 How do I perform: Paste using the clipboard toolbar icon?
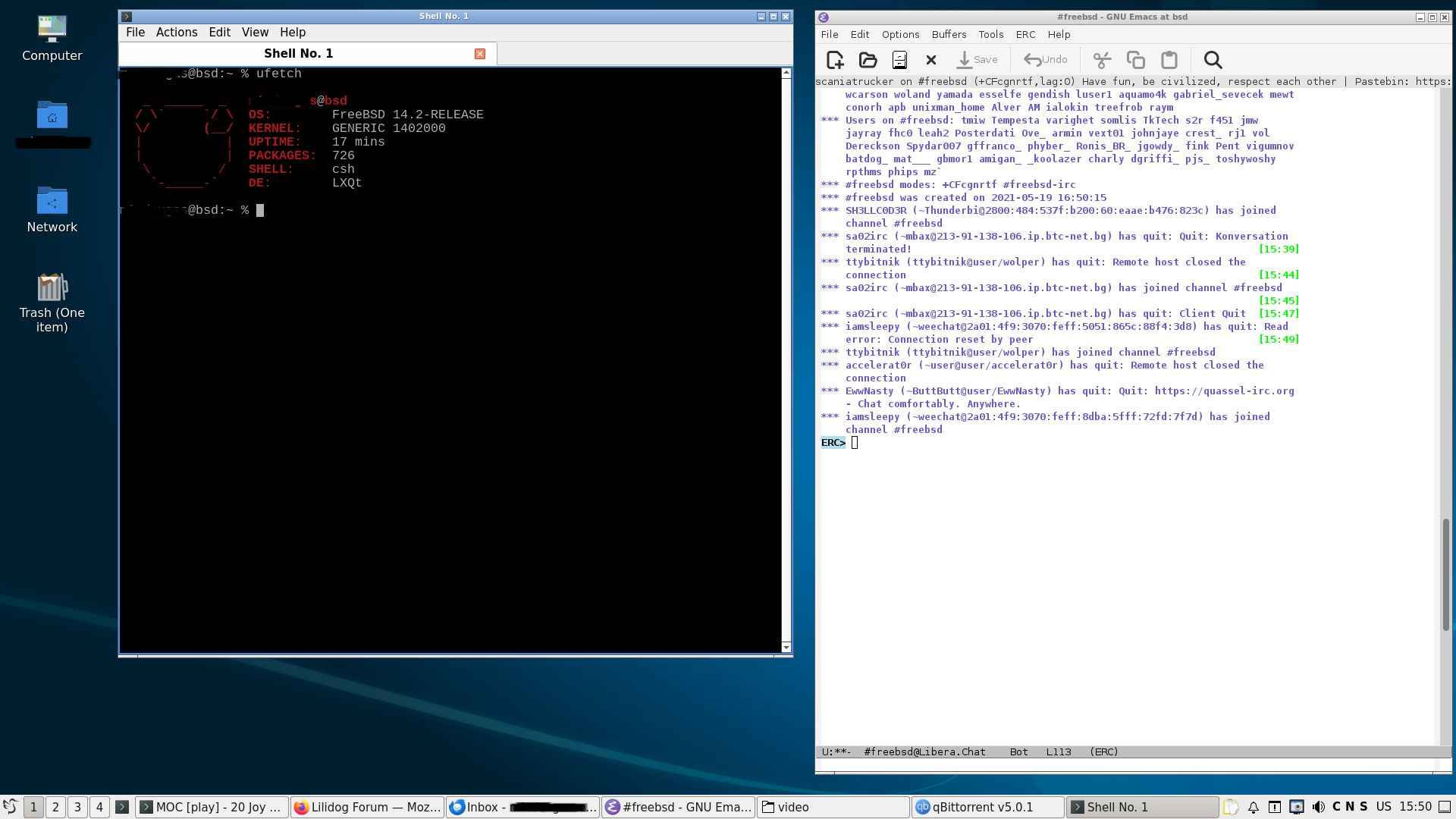pos(1169,60)
